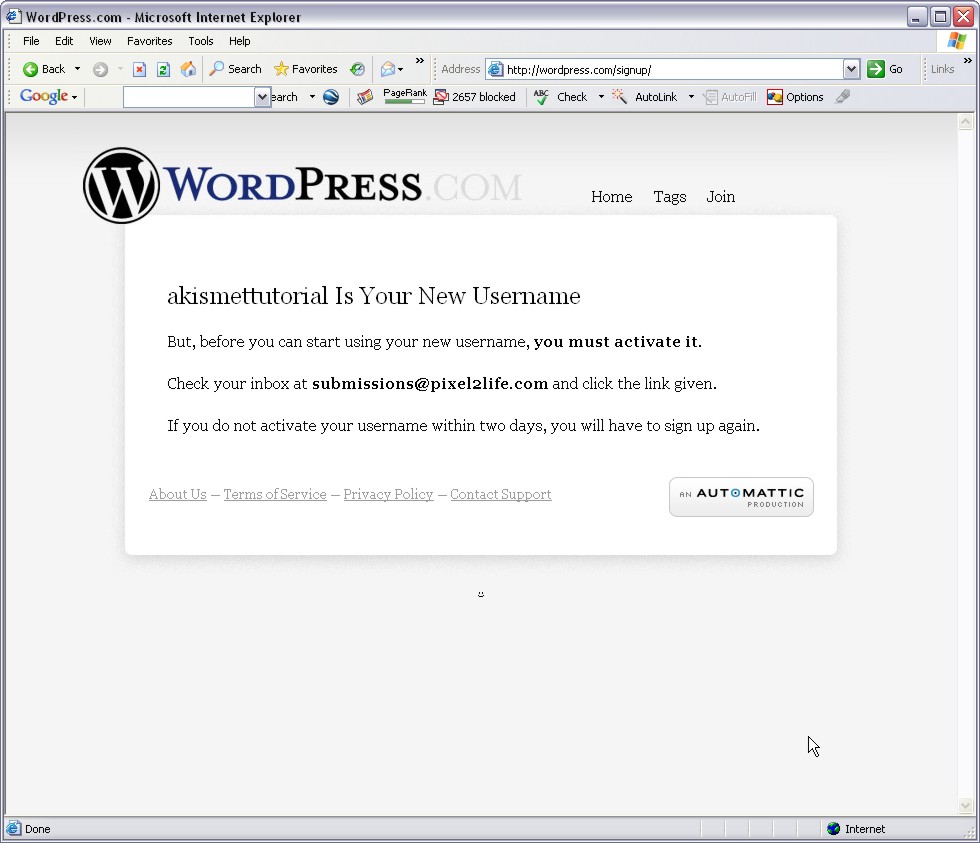Screen dimensions: 980x843
Task: Click the Google toolbar news icon
Action: [365, 97]
